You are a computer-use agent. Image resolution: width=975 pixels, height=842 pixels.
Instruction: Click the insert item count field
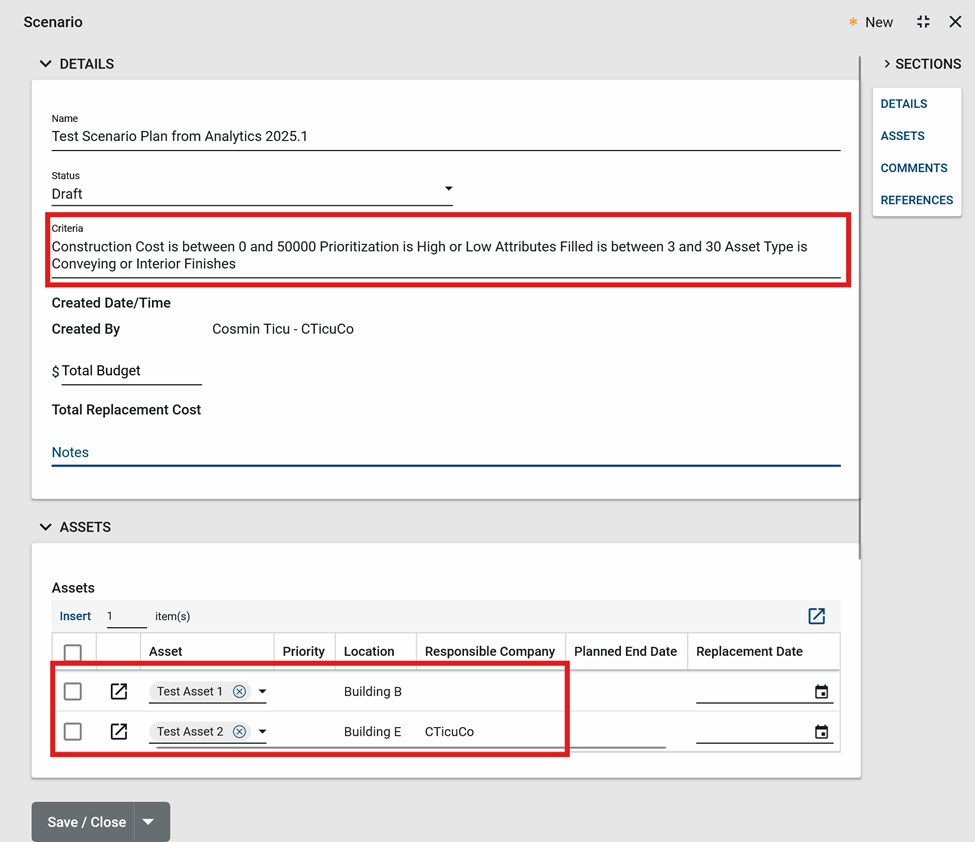tap(126, 616)
